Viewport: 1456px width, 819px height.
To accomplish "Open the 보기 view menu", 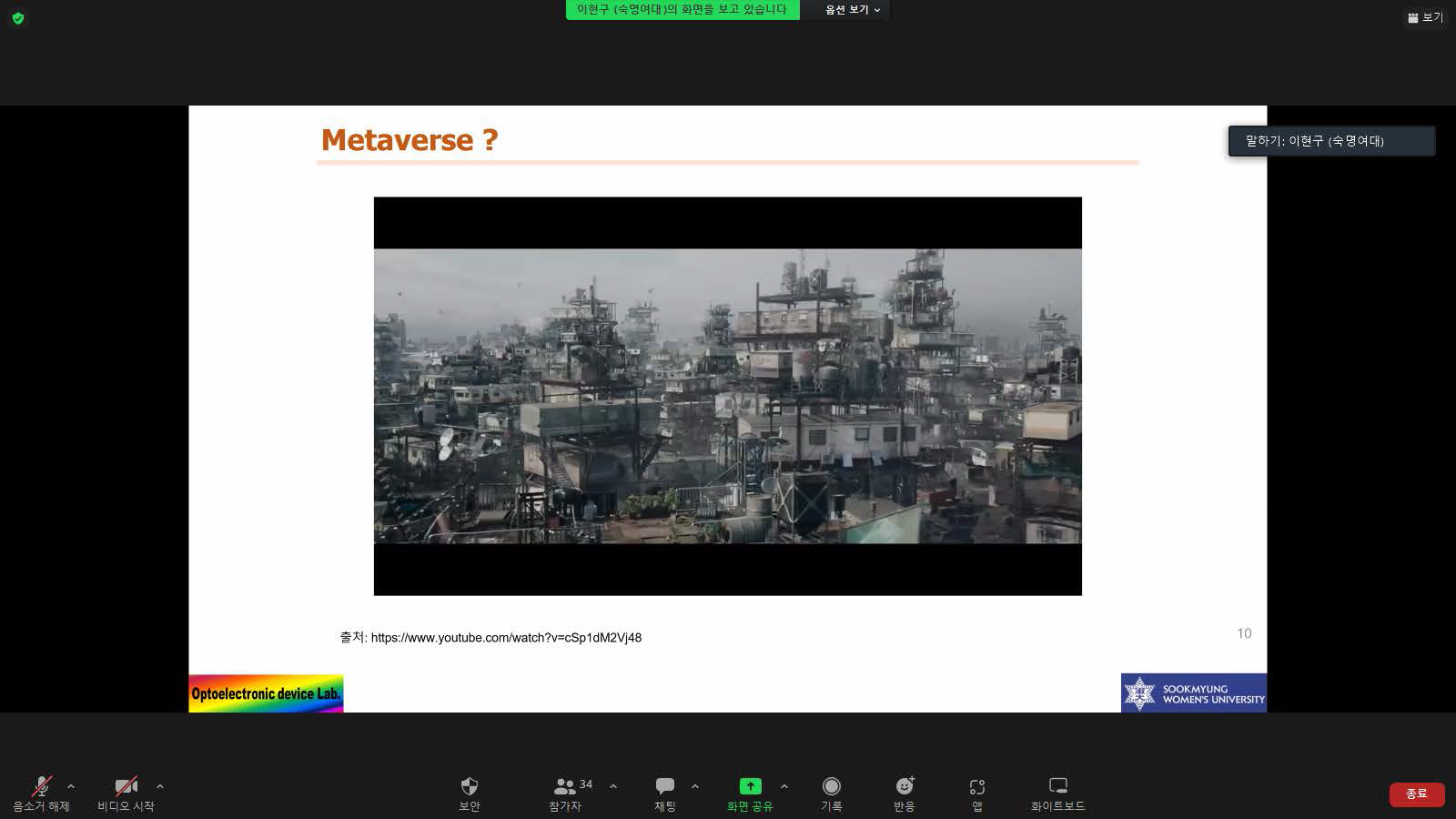I will coord(1425,17).
